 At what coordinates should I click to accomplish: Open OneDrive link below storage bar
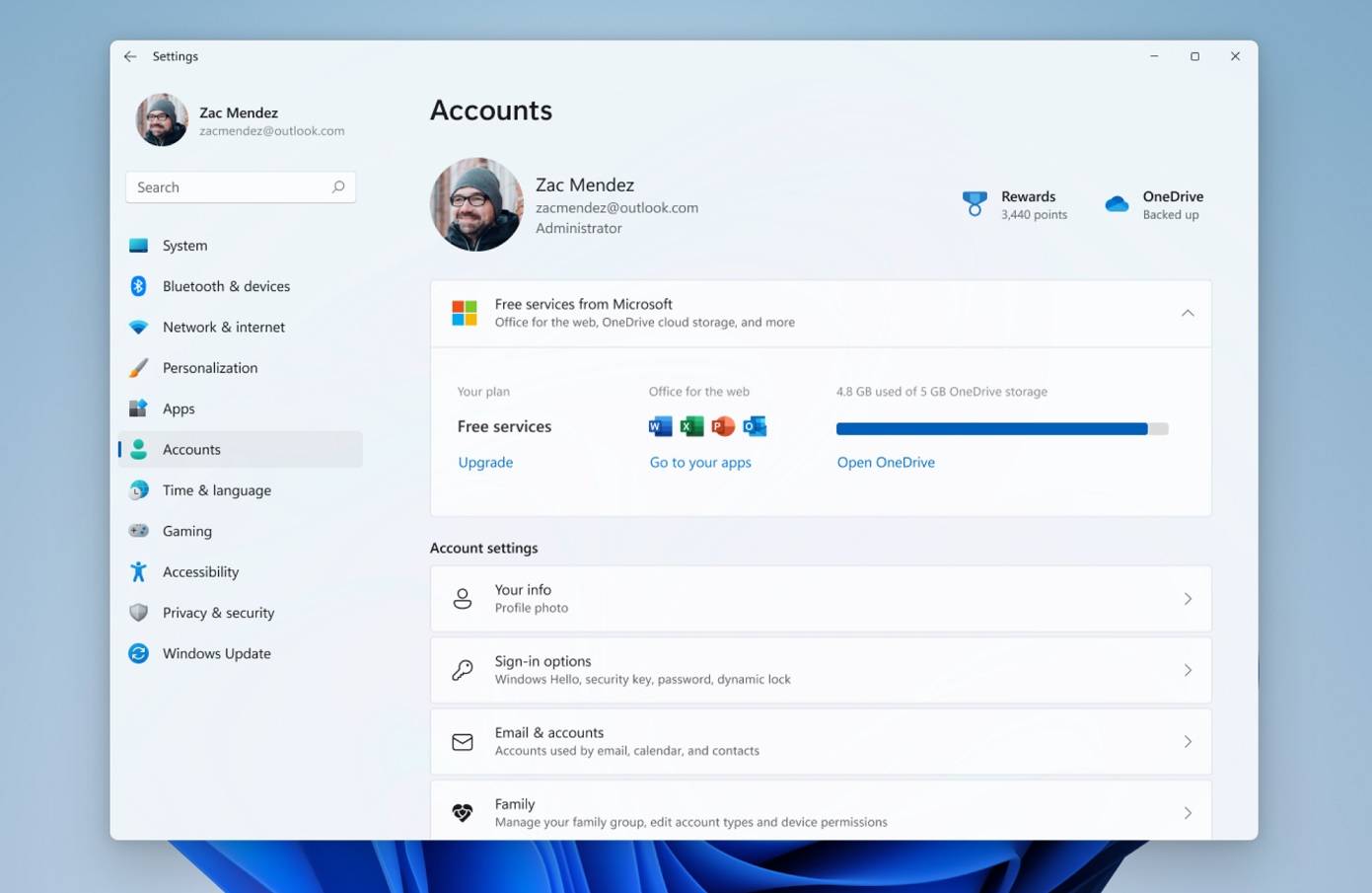click(x=885, y=462)
